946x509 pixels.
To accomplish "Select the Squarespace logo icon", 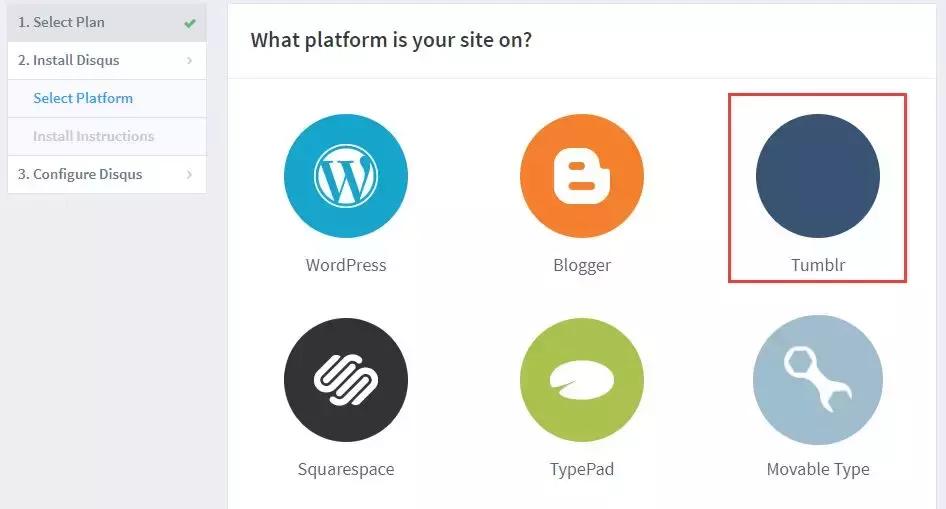I will coord(346,380).
